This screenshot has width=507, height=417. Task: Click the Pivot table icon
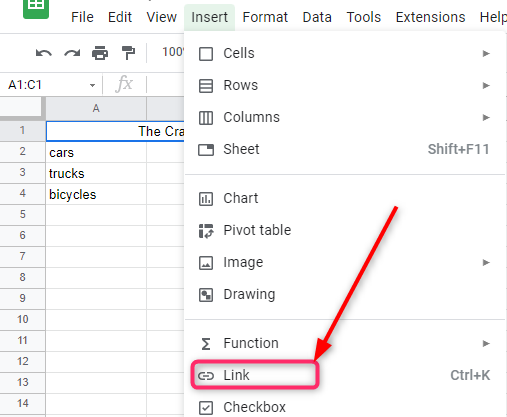(x=206, y=231)
